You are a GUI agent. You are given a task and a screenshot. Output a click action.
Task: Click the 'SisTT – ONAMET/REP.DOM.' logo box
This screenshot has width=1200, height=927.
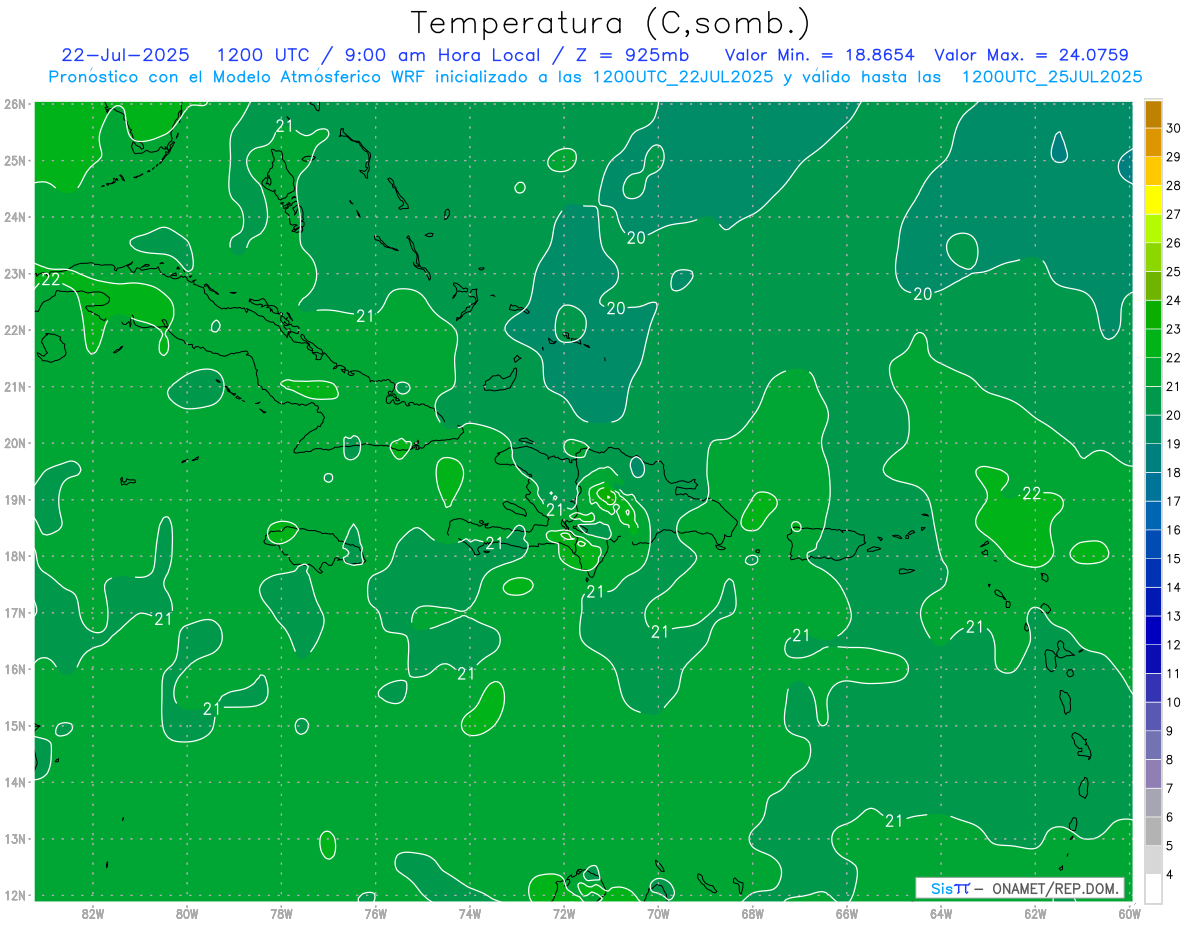(x=1020, y=888)
